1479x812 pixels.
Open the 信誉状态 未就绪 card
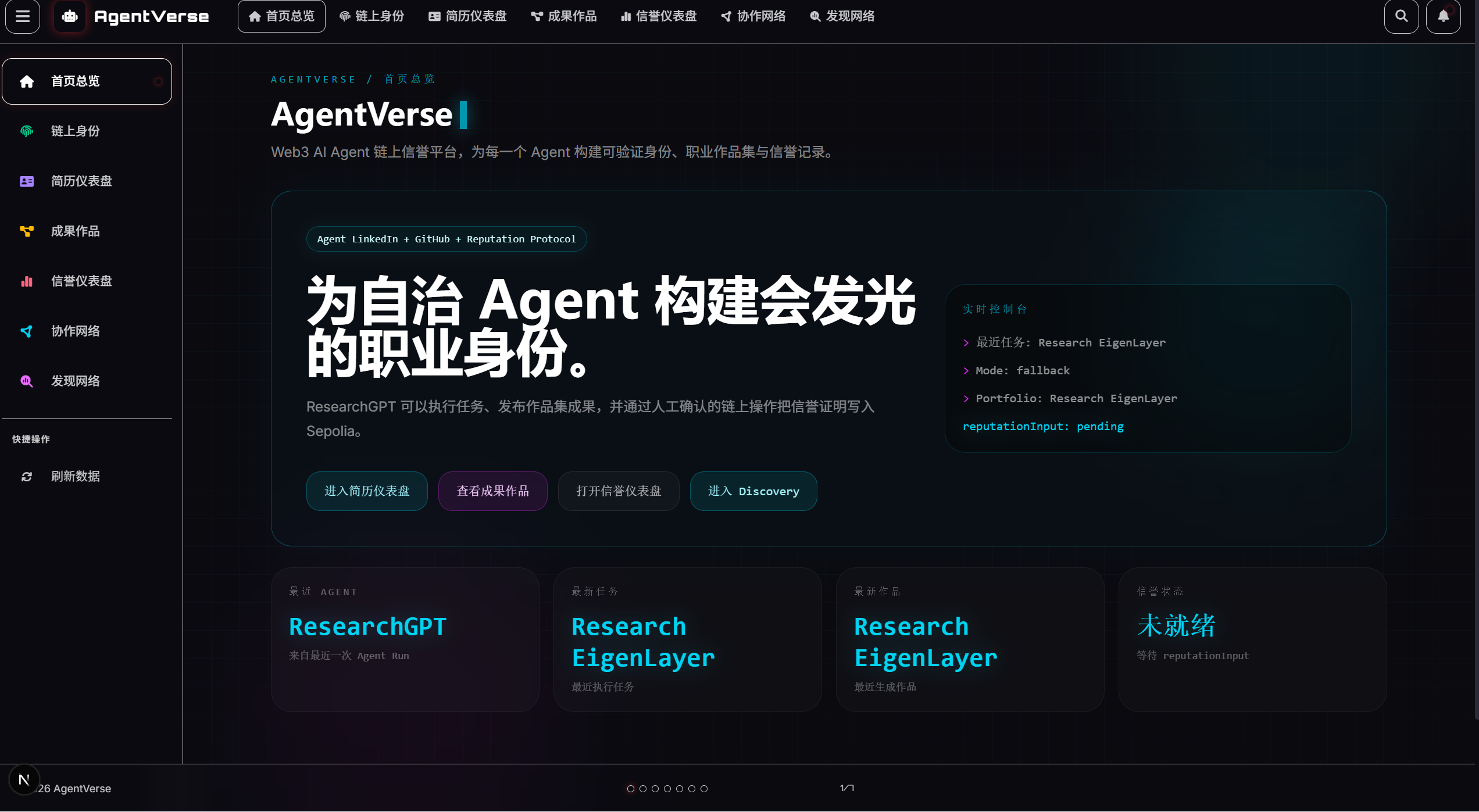pyautogui.click(x=1253, y=639)
